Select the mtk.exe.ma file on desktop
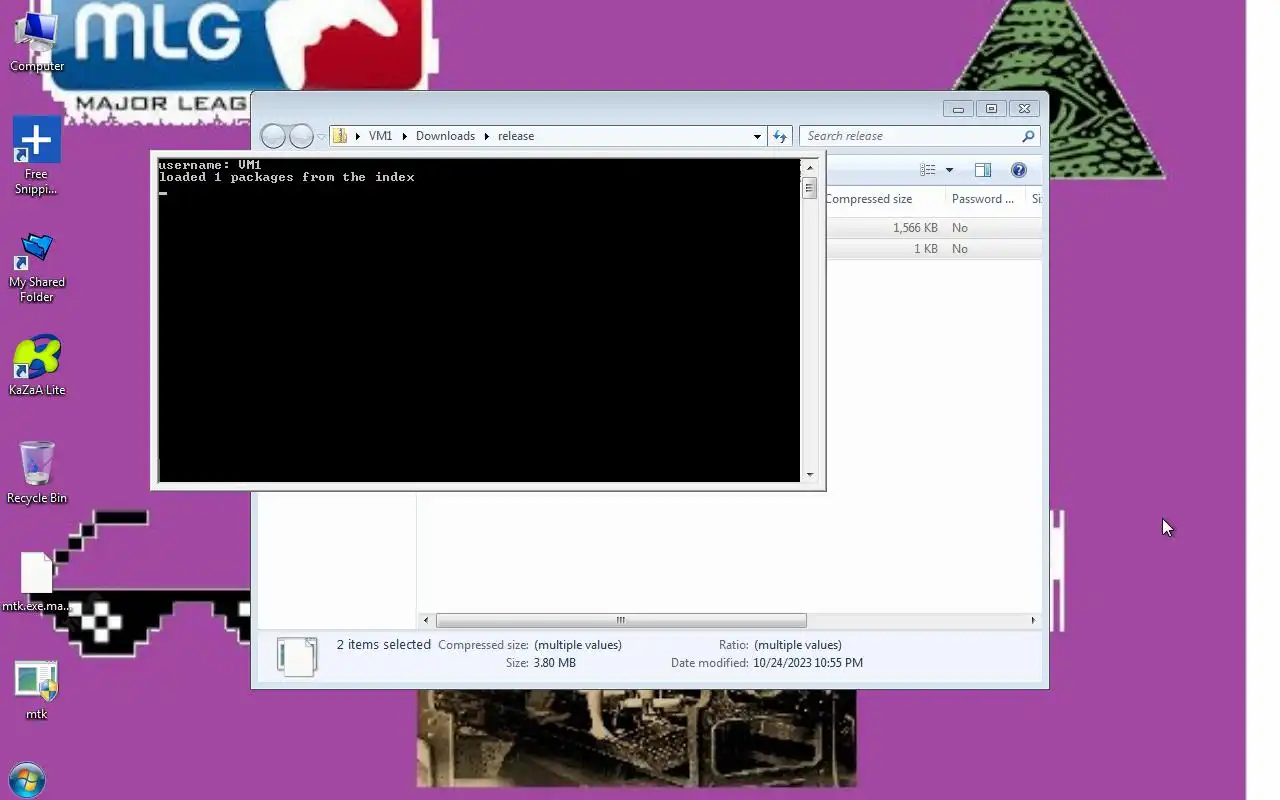1280x800 pixels. point(37,582)
